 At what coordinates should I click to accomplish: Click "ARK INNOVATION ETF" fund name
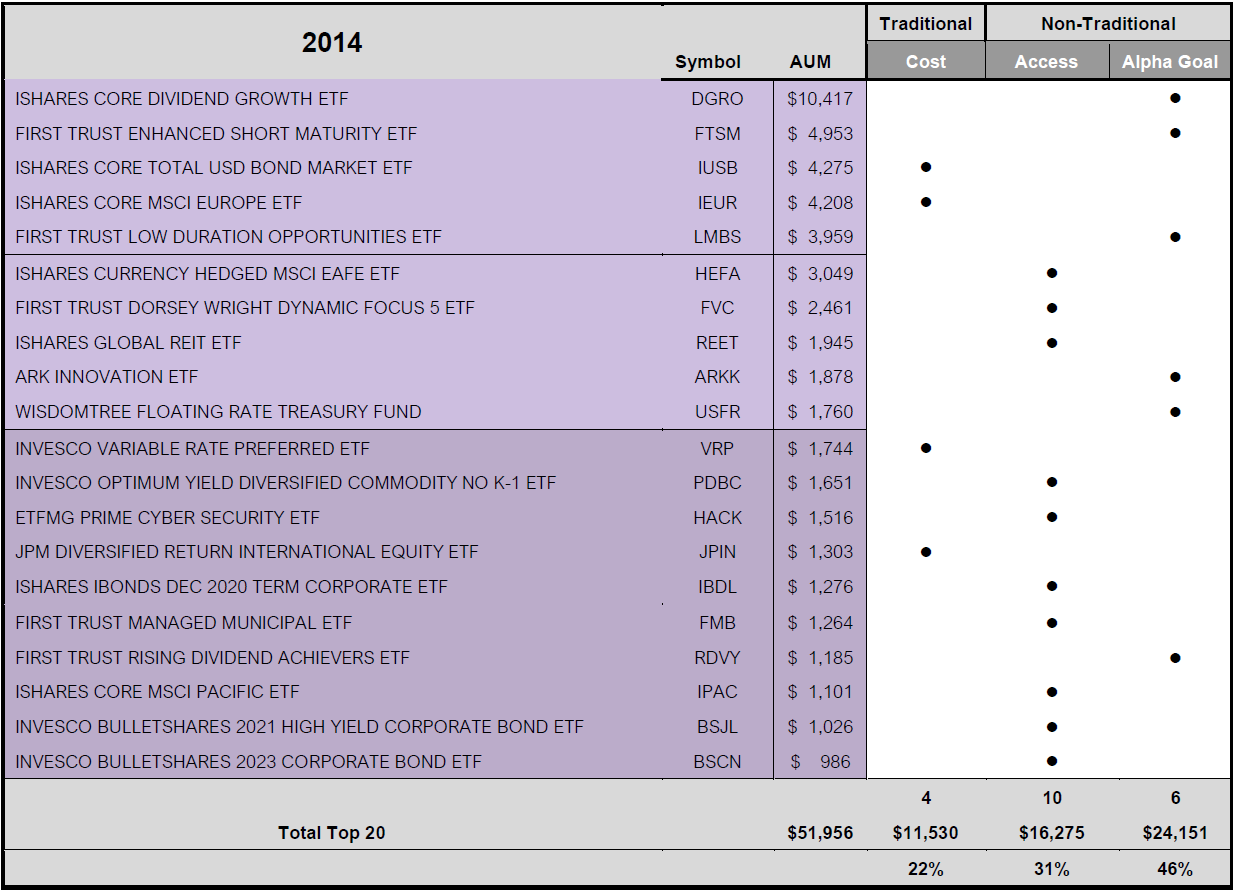coord(107,376)
